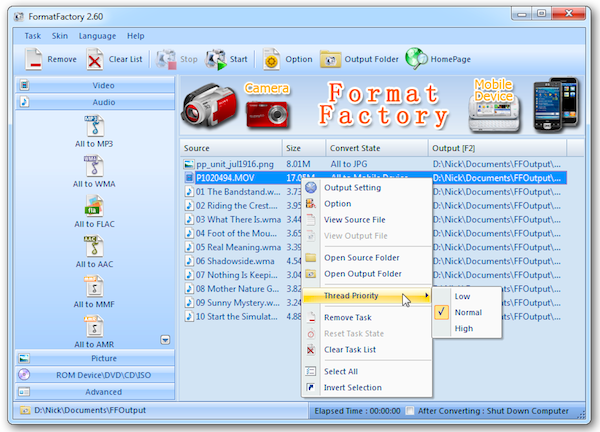600x432 pixels.
Task: Expand the Video category panel
Action: 95,85
